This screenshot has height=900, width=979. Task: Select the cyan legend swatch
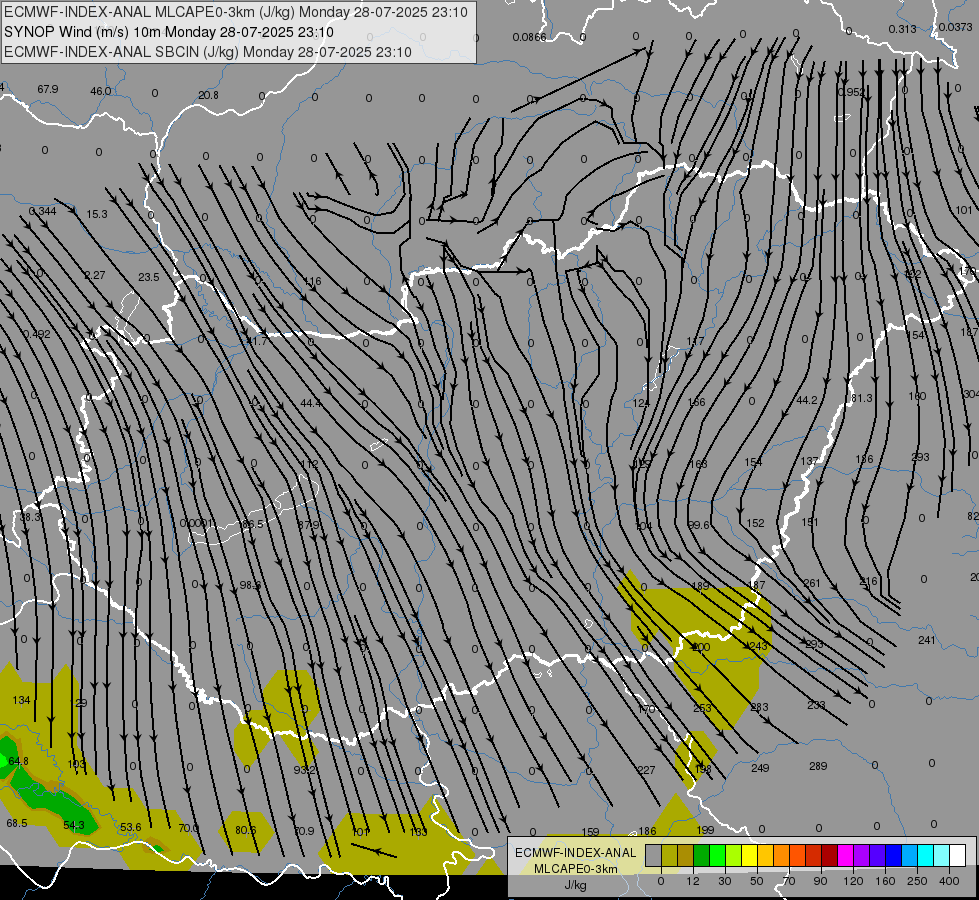point(925,855)
